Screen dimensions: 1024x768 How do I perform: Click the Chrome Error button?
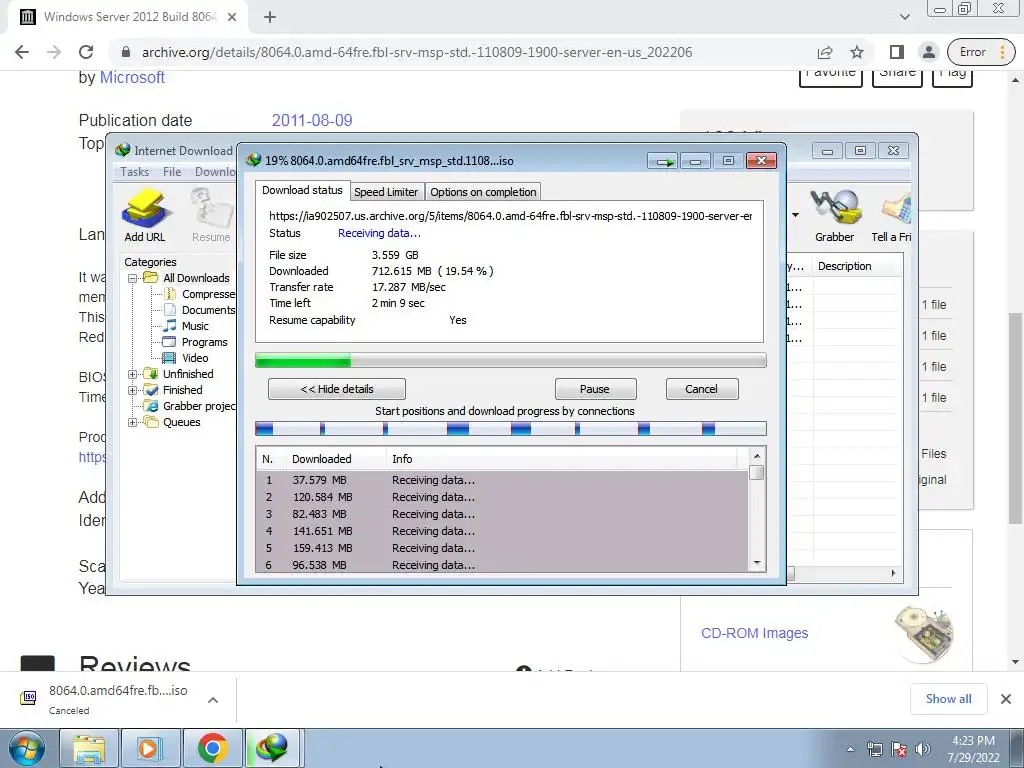coord(982,52)
